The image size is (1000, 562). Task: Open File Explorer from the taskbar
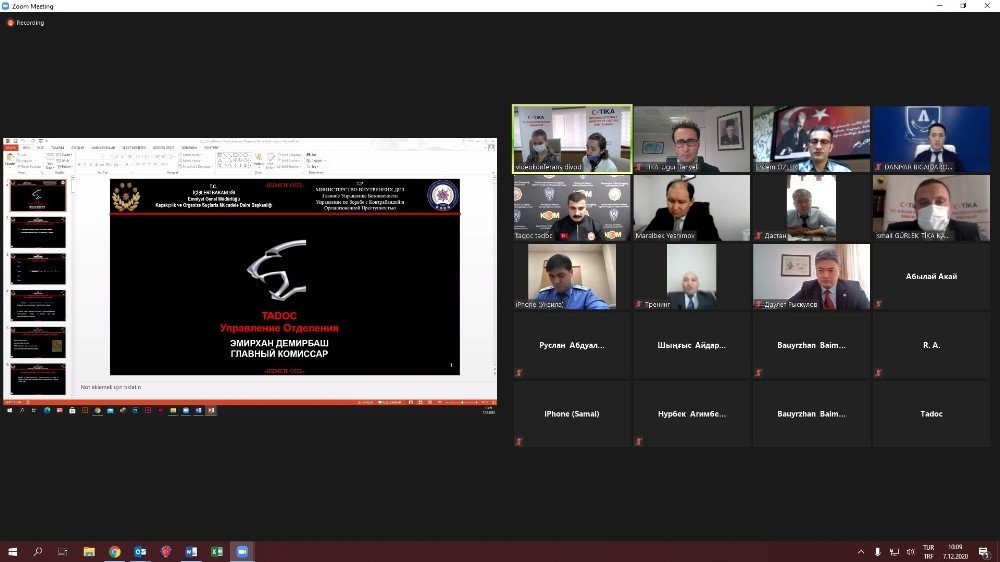click(89, 551)
